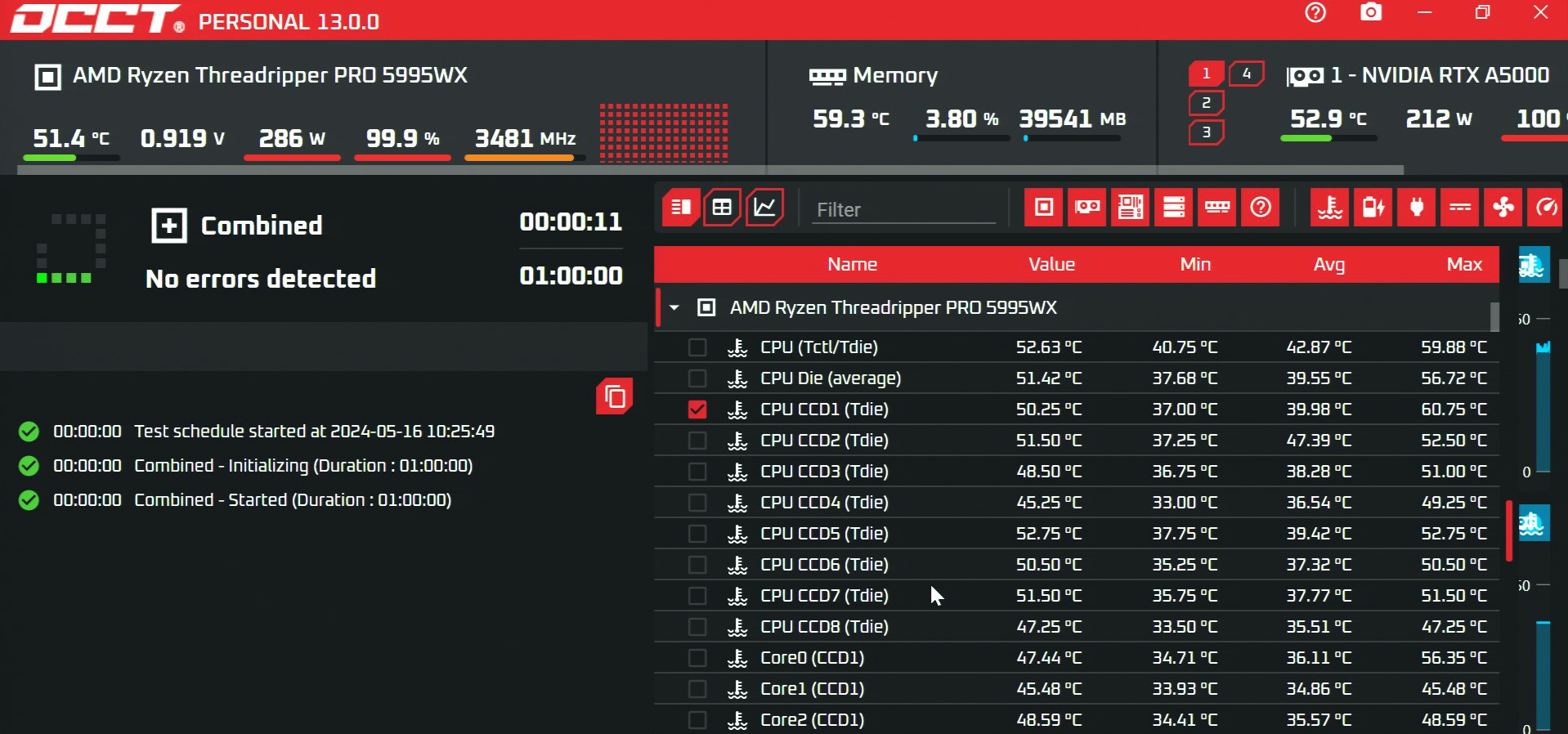Screen dimensions: 1568x734
Task: Select GPU tab number 3
Action: coord(1206,132)
